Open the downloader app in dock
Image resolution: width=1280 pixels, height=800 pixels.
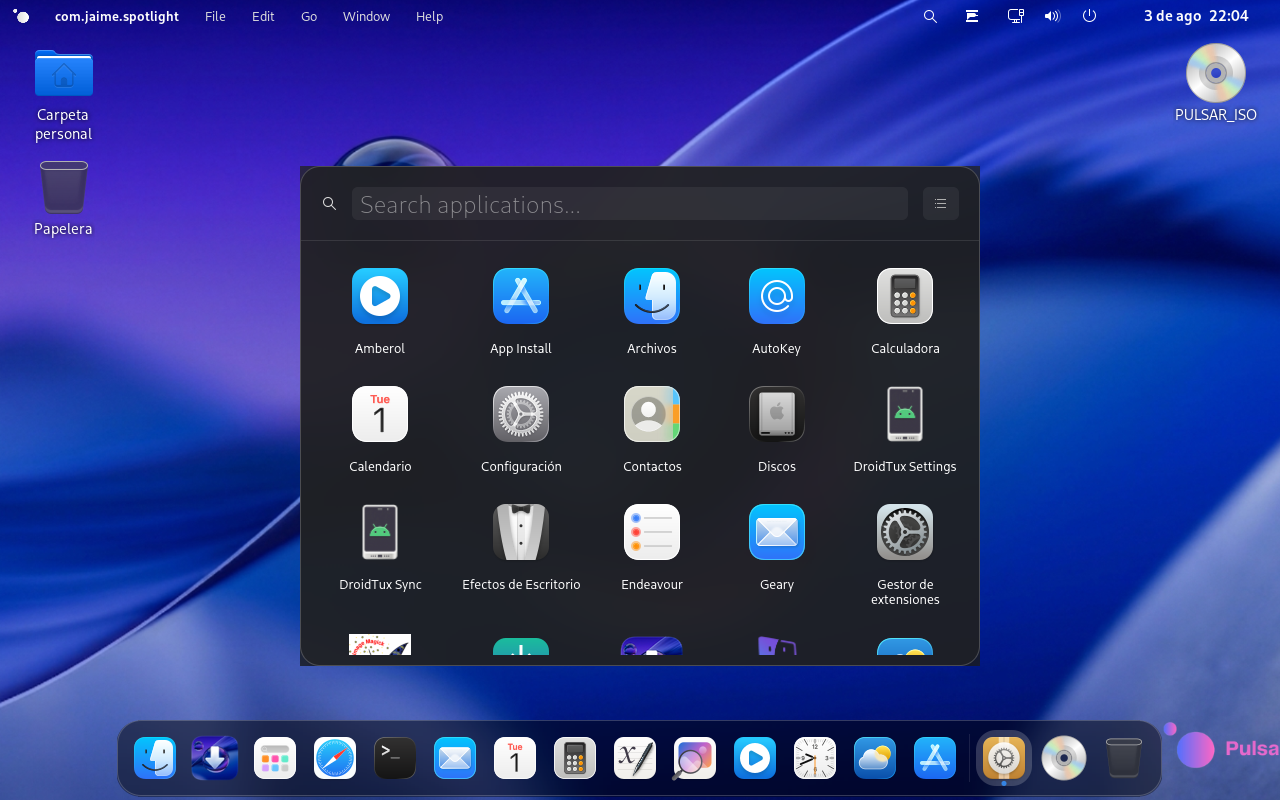215,758
